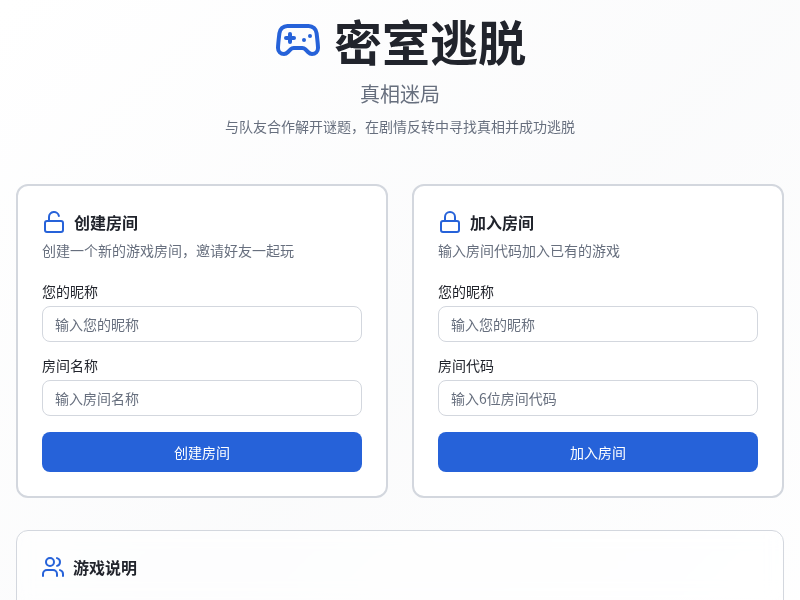
Task: Select the 创建房间 card heading
Action: coord(104,222)
